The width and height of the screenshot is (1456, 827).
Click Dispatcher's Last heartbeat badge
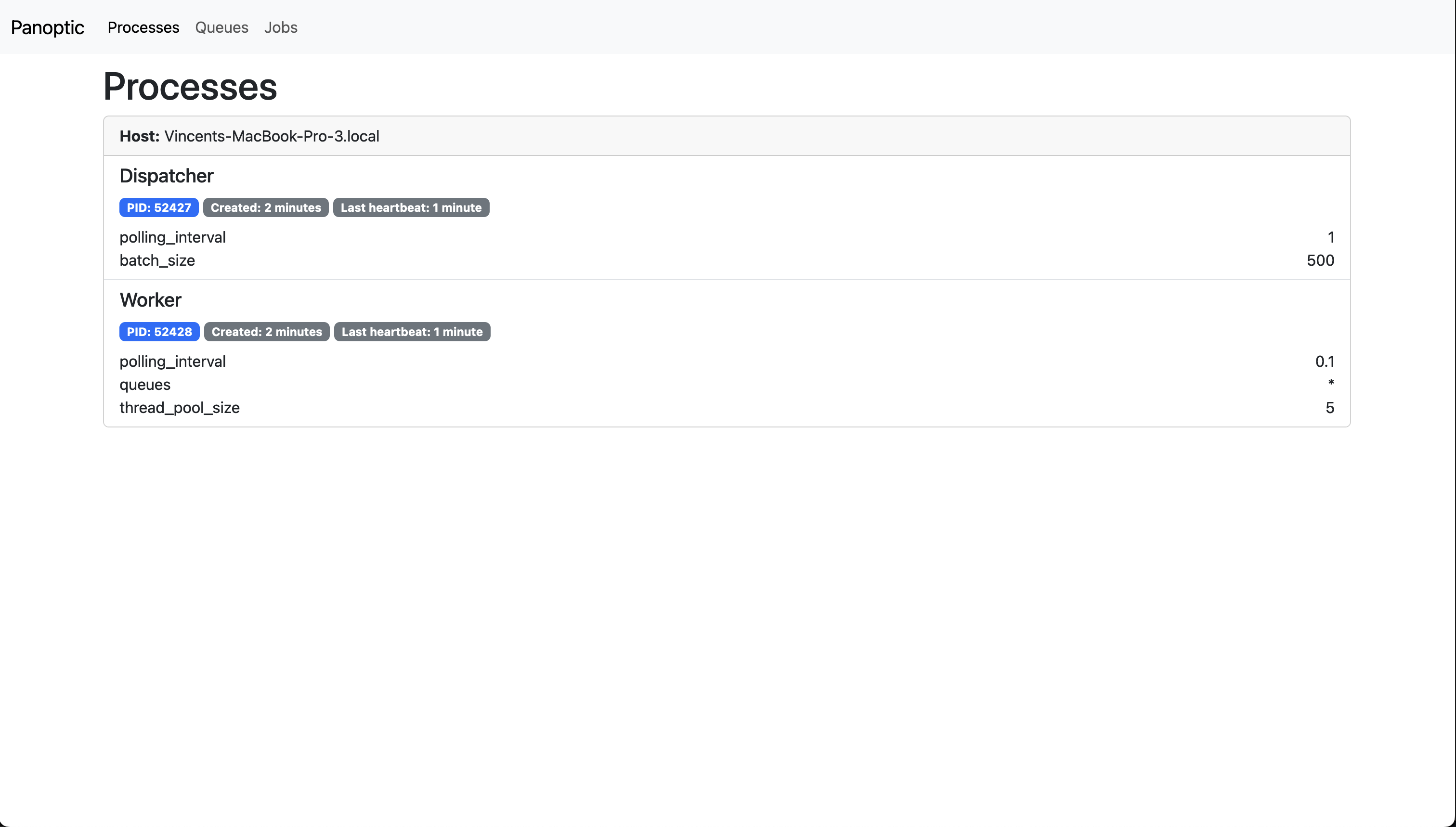411,208
